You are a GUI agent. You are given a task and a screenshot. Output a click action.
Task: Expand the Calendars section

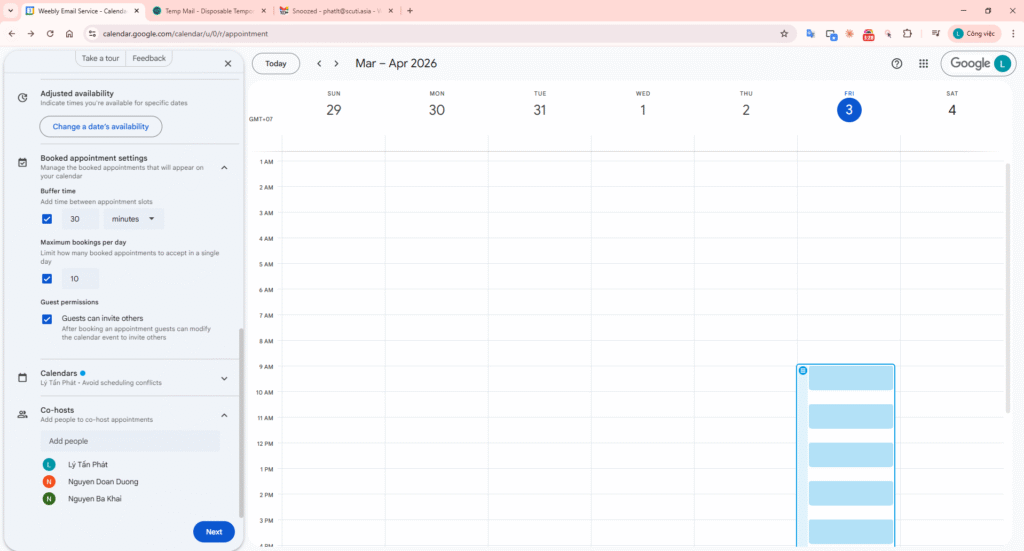pos(224,378)
